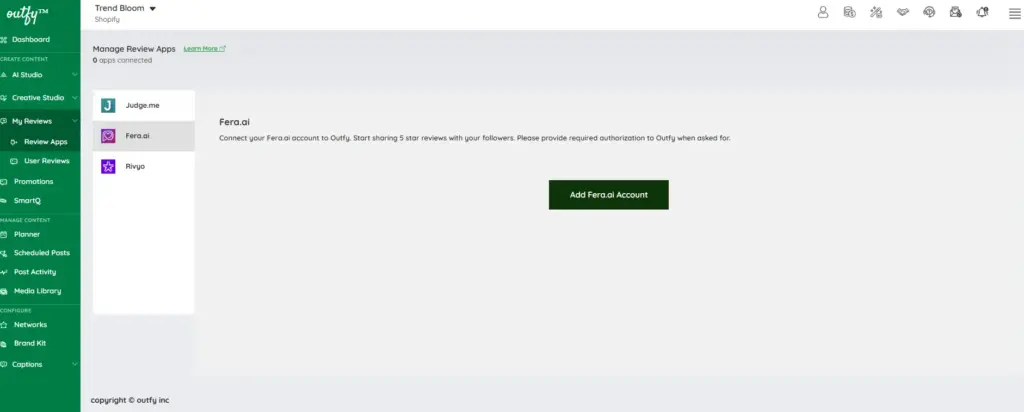
Task: Expand the Captions submenu chevron
Action: (x=74, y=364)
